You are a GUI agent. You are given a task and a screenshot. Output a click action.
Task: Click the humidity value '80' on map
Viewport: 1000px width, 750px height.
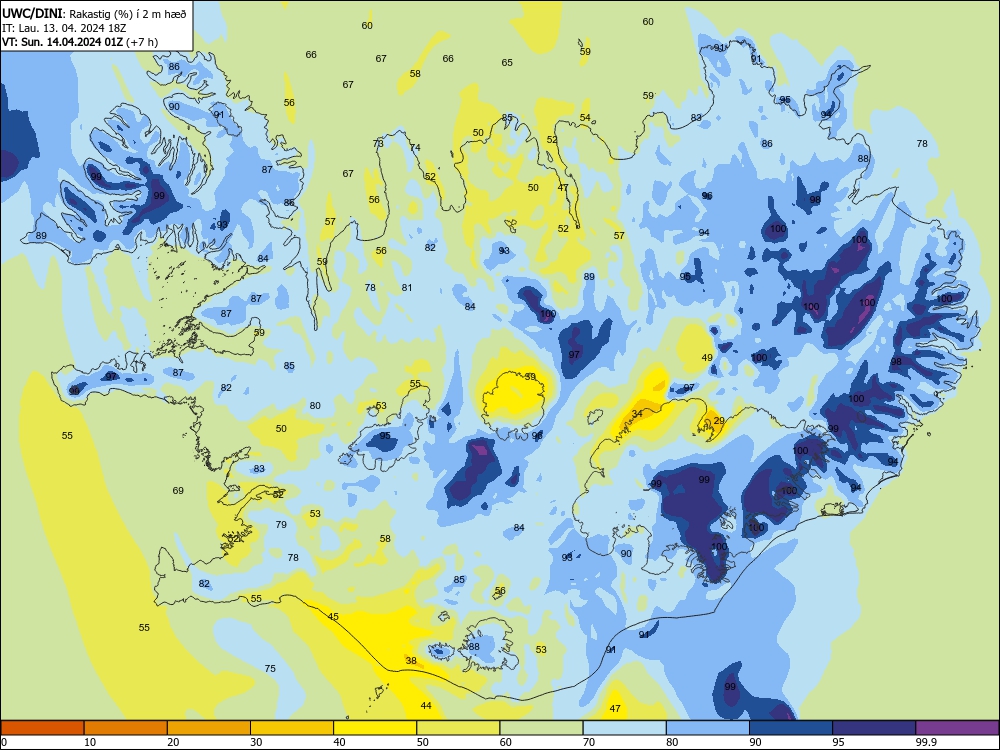coord(315,406)
